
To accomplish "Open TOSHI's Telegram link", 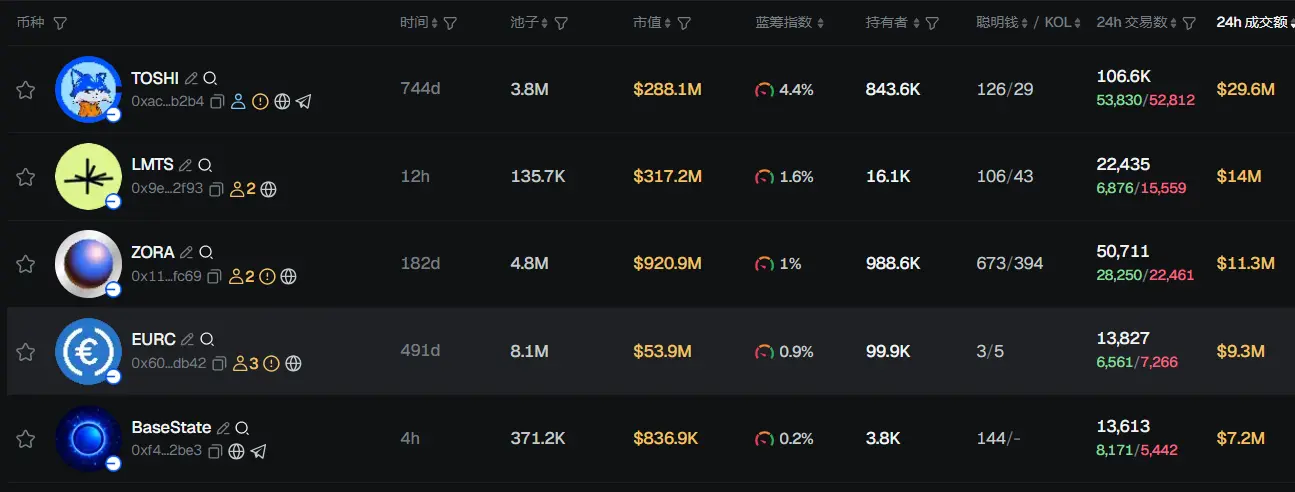I will [304, 101].
